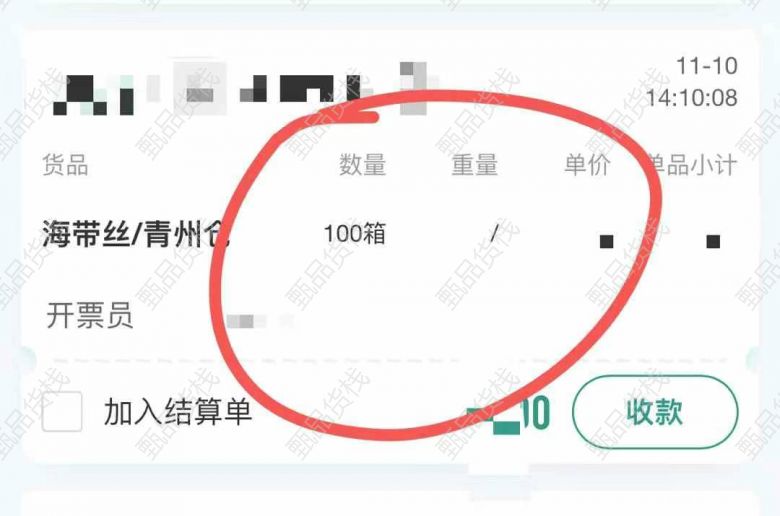
Task: Click the 货品 column header
Action: (65, 165)
